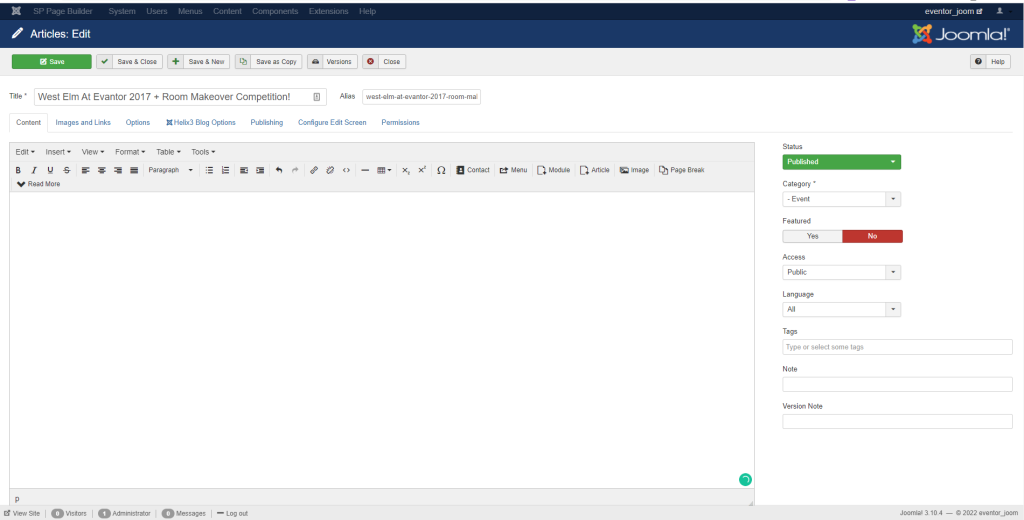The height and width of the screenshot is (520, 1024).
Task: Open the editor Edit menu
Action: (x=25, y=152)
